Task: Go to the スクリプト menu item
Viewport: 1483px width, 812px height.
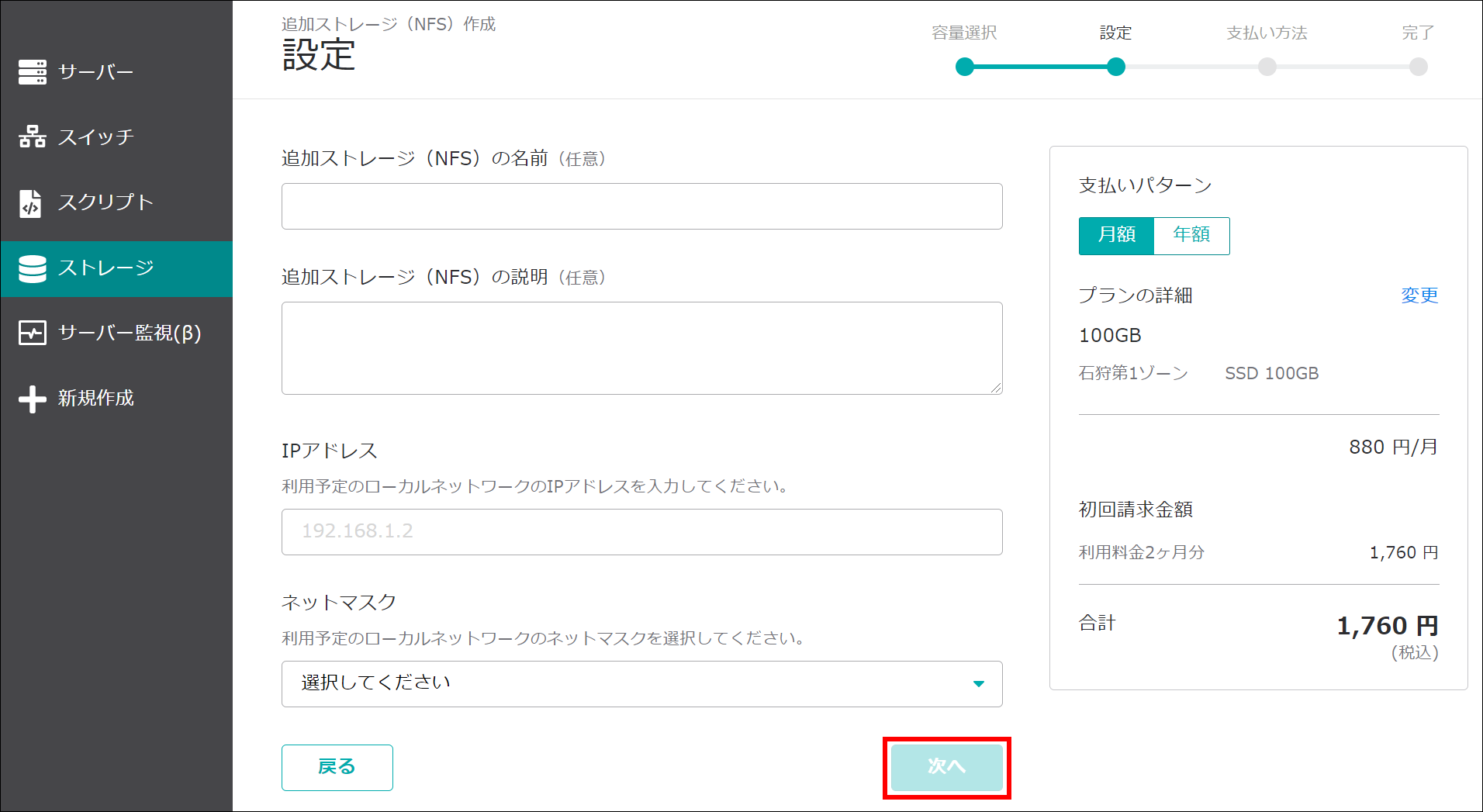Action: click(105, 202)
